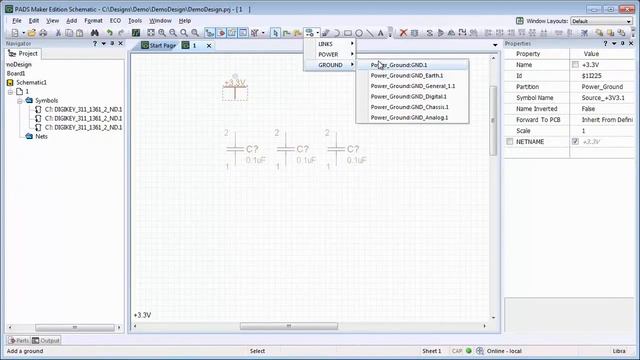This screenshot has height=360, width=640.
Task: Close the Navigator panel
Action: [x=120, y=43]
